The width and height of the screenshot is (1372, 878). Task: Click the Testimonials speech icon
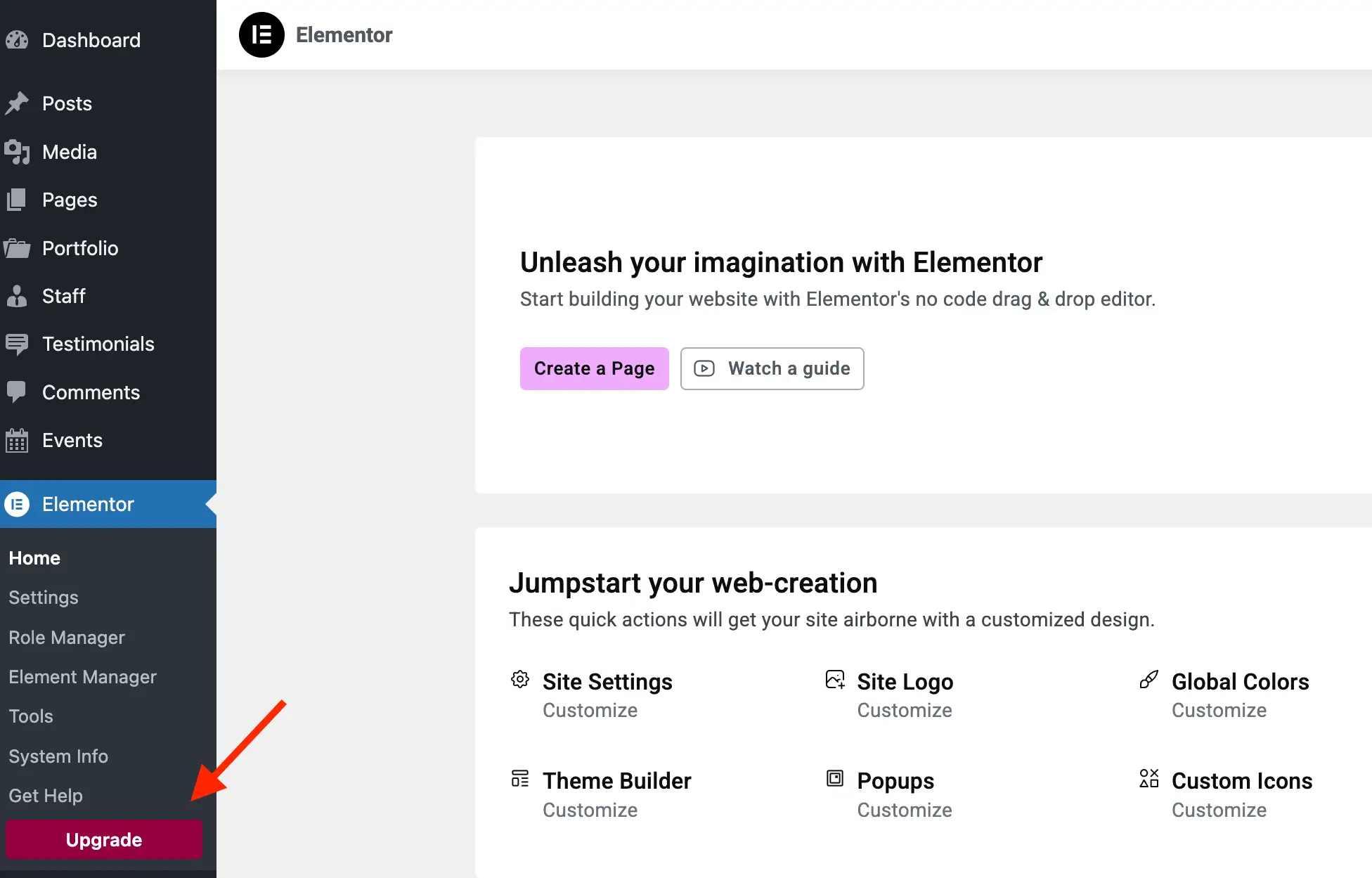pos(17,344)
